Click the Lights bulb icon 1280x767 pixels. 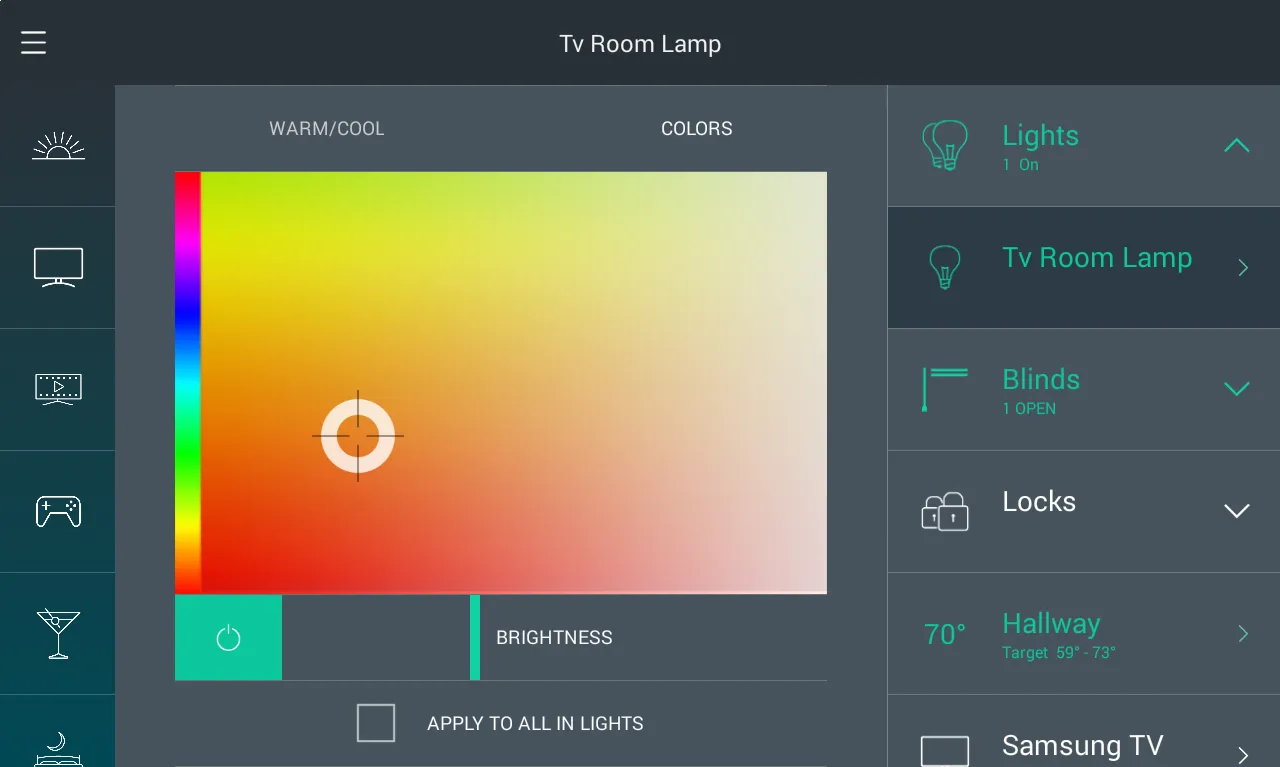pyautogui.click(x=944, y=145)
